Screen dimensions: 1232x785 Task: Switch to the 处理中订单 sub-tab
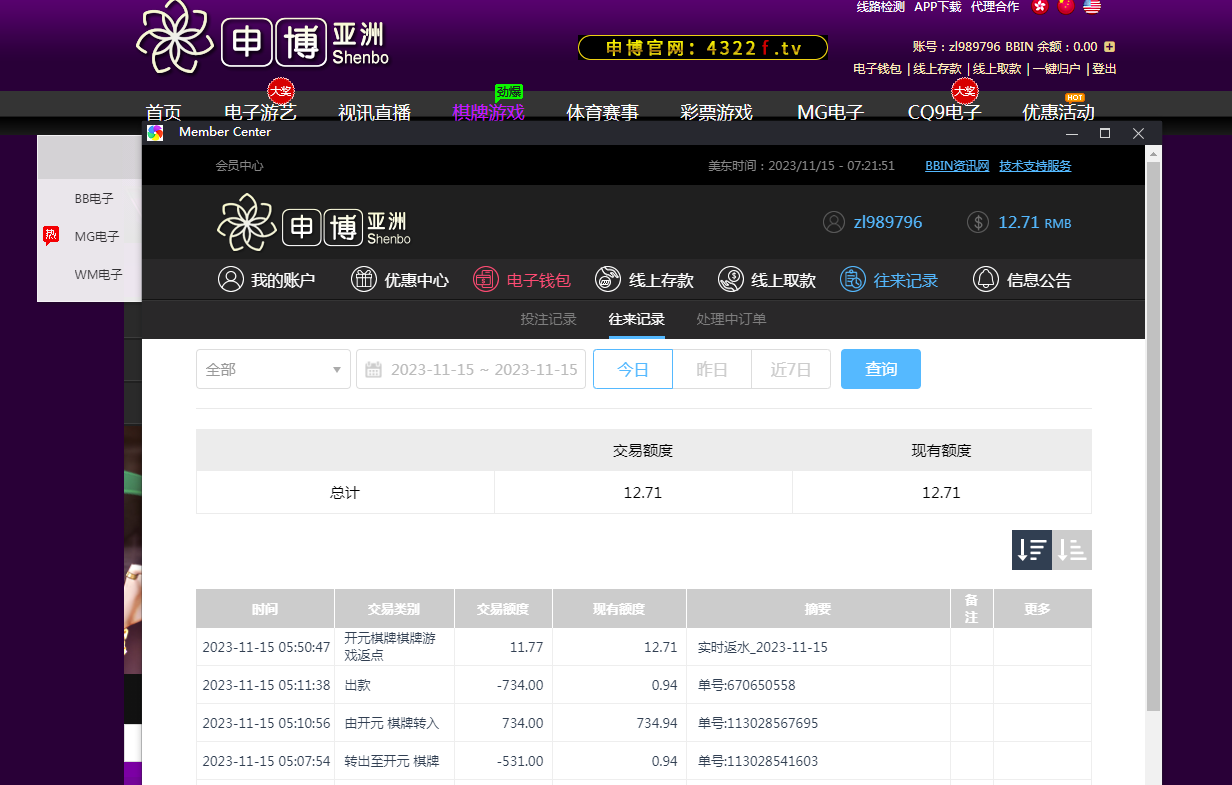coord(732,320)
